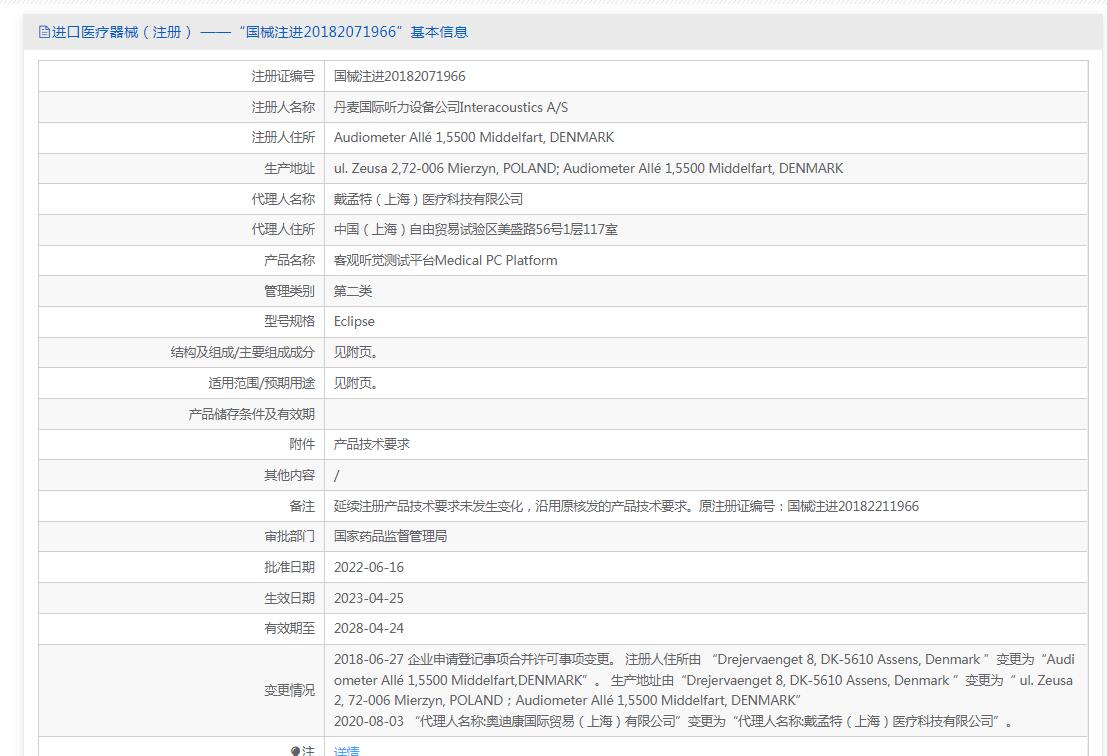
Task: Select the 适用范围/预期用途 label
Action: pos(262,383)
